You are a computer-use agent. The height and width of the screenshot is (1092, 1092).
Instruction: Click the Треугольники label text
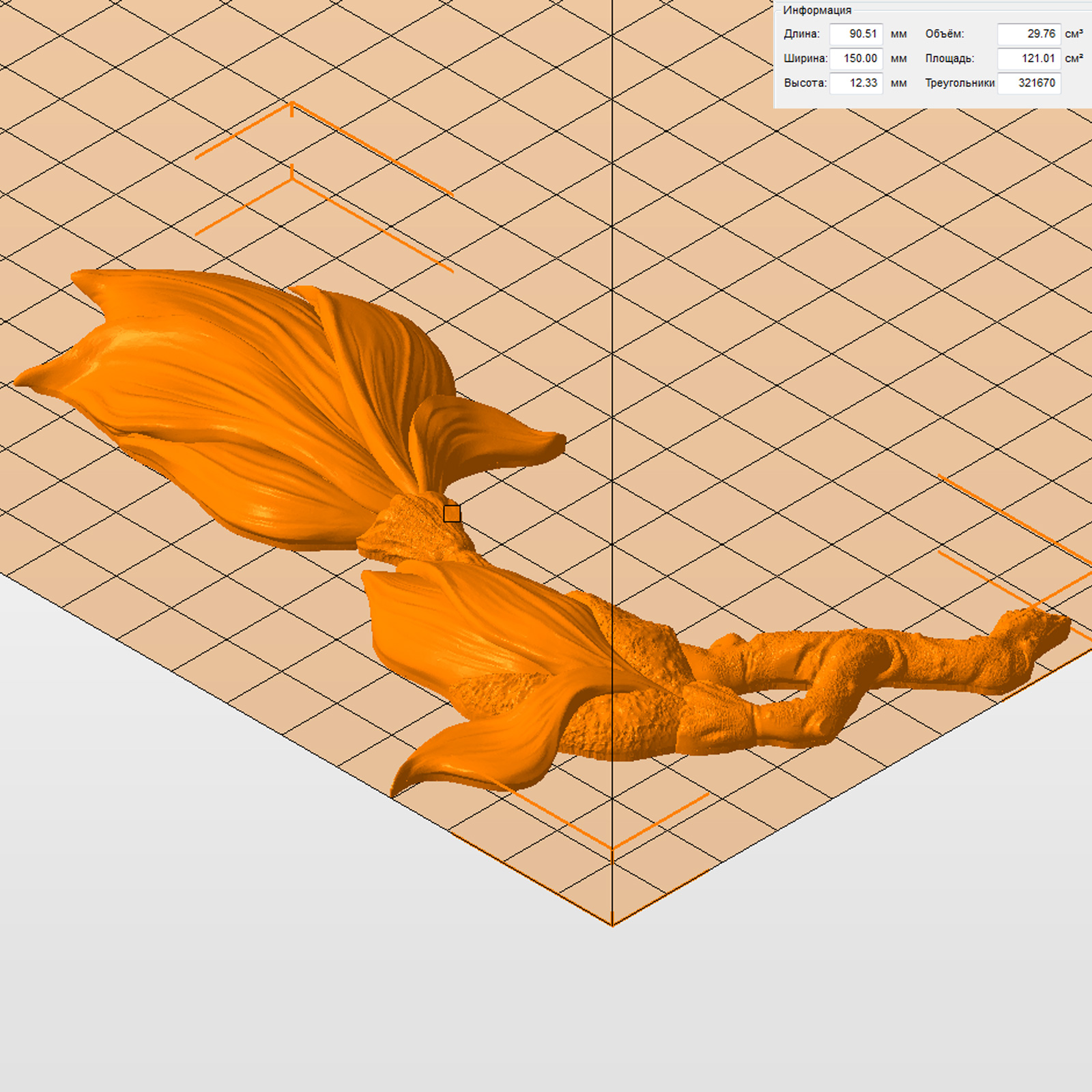(x=960, y=83)
